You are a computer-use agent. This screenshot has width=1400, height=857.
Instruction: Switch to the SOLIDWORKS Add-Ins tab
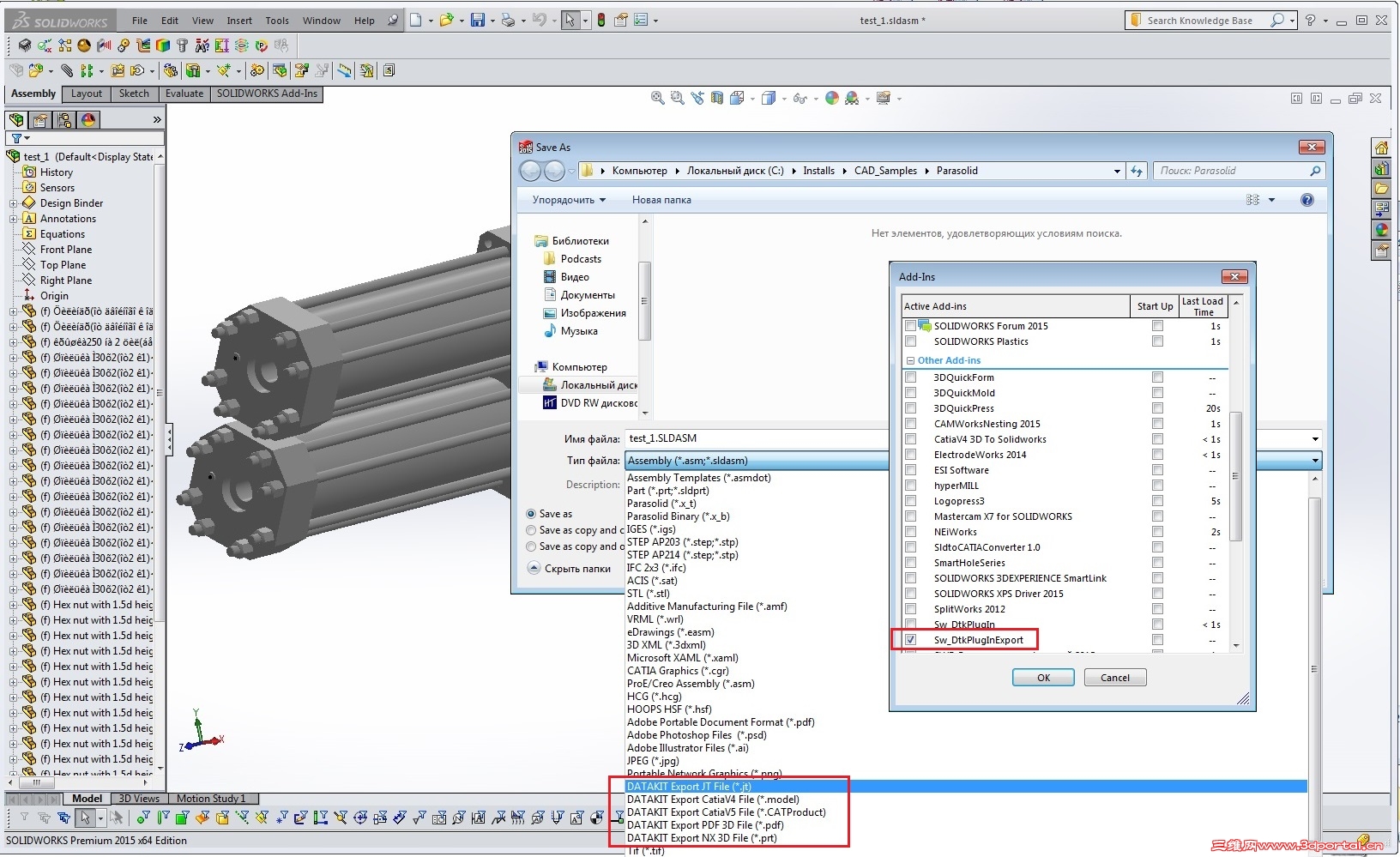(267, 94)
